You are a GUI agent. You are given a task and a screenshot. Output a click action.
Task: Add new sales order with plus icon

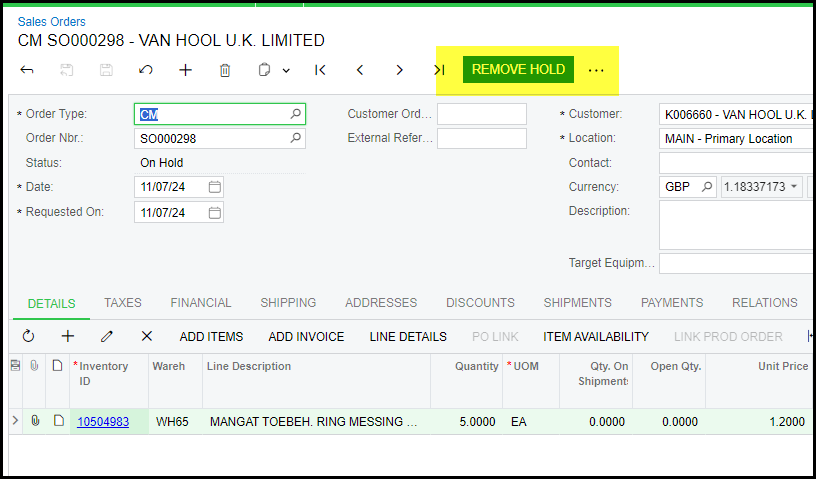click(185, 70)
